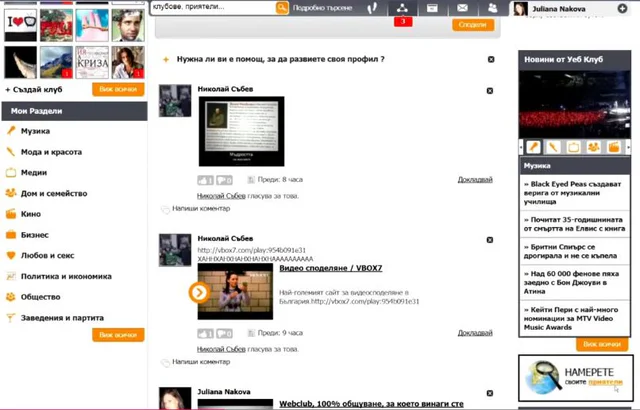Select the Music microphone tab in news widget
Viewport: 640px width, 410px height.
pyautogui.click(x=533, y=147)
